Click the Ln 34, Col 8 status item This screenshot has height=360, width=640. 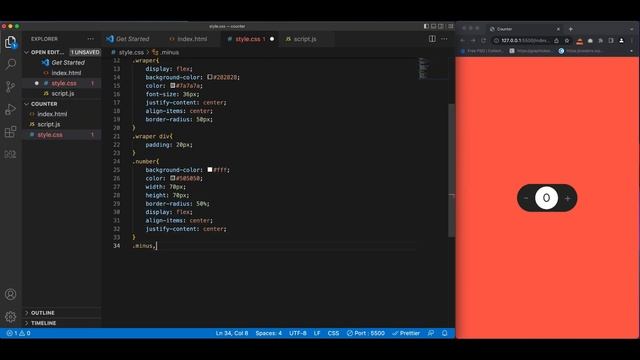point(232,333)
